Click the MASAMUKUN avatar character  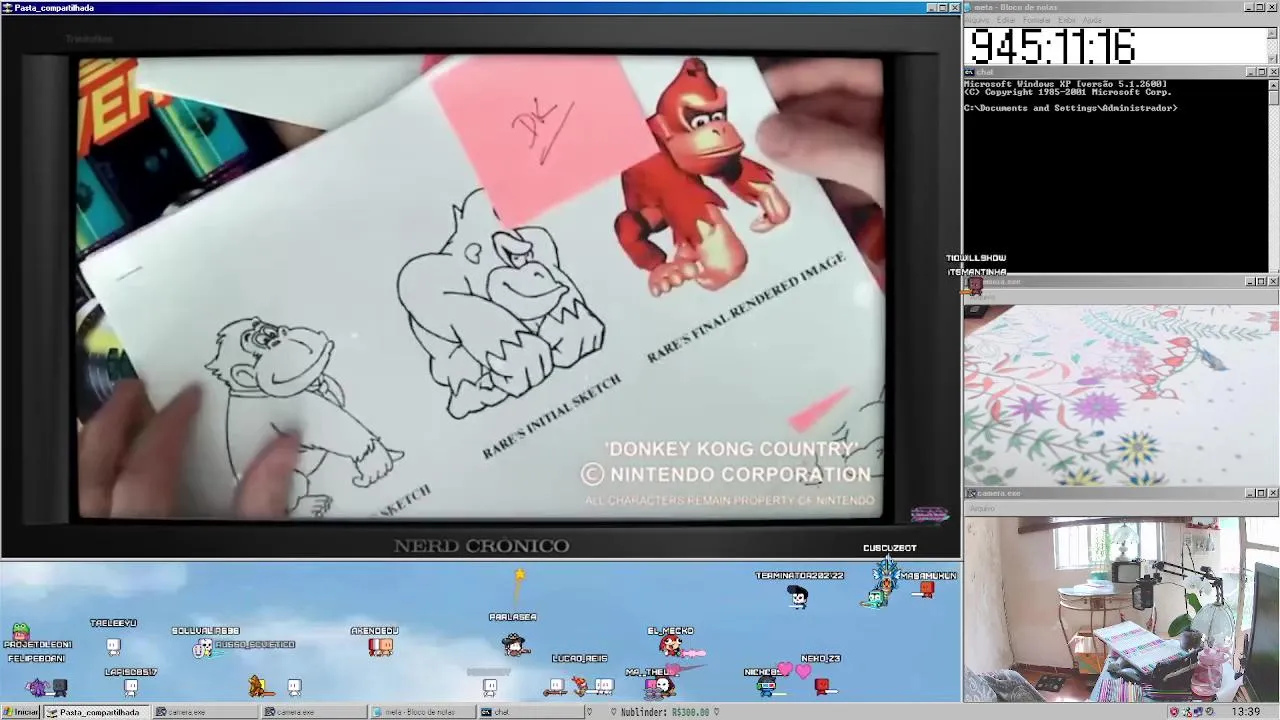coord(927,590)
